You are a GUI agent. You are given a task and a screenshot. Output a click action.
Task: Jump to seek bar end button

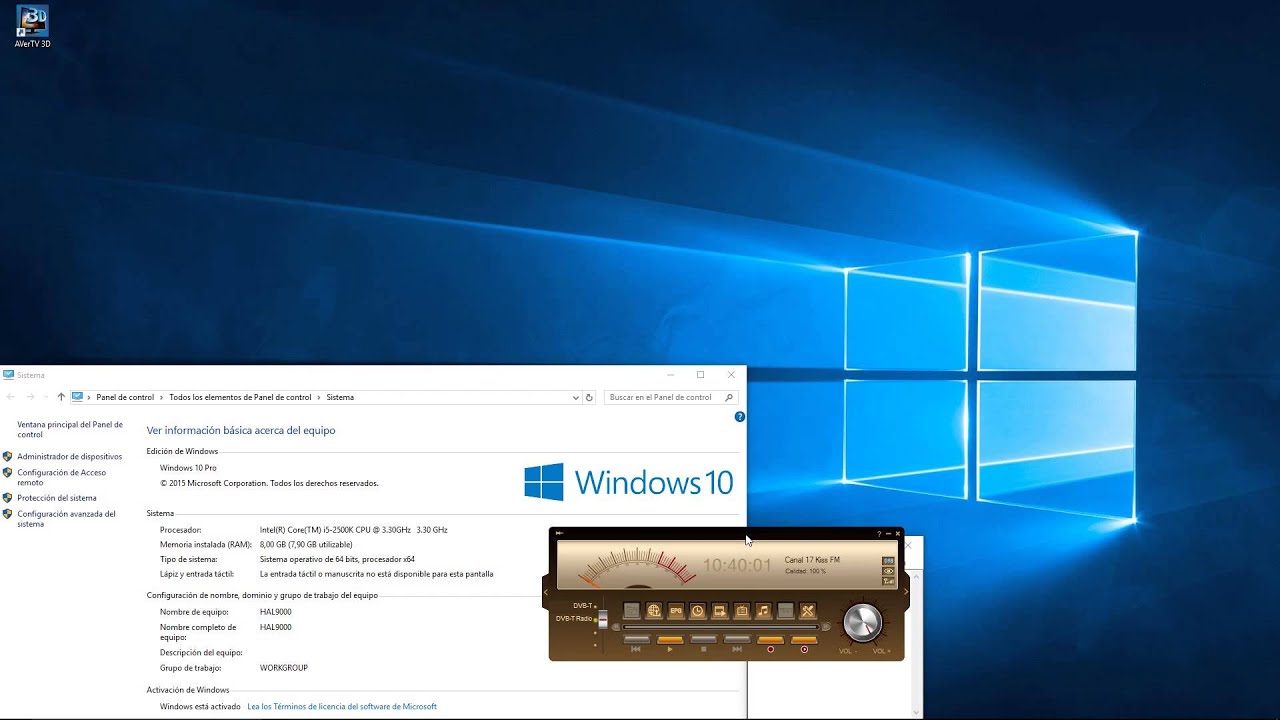click(x=826, y=627)
